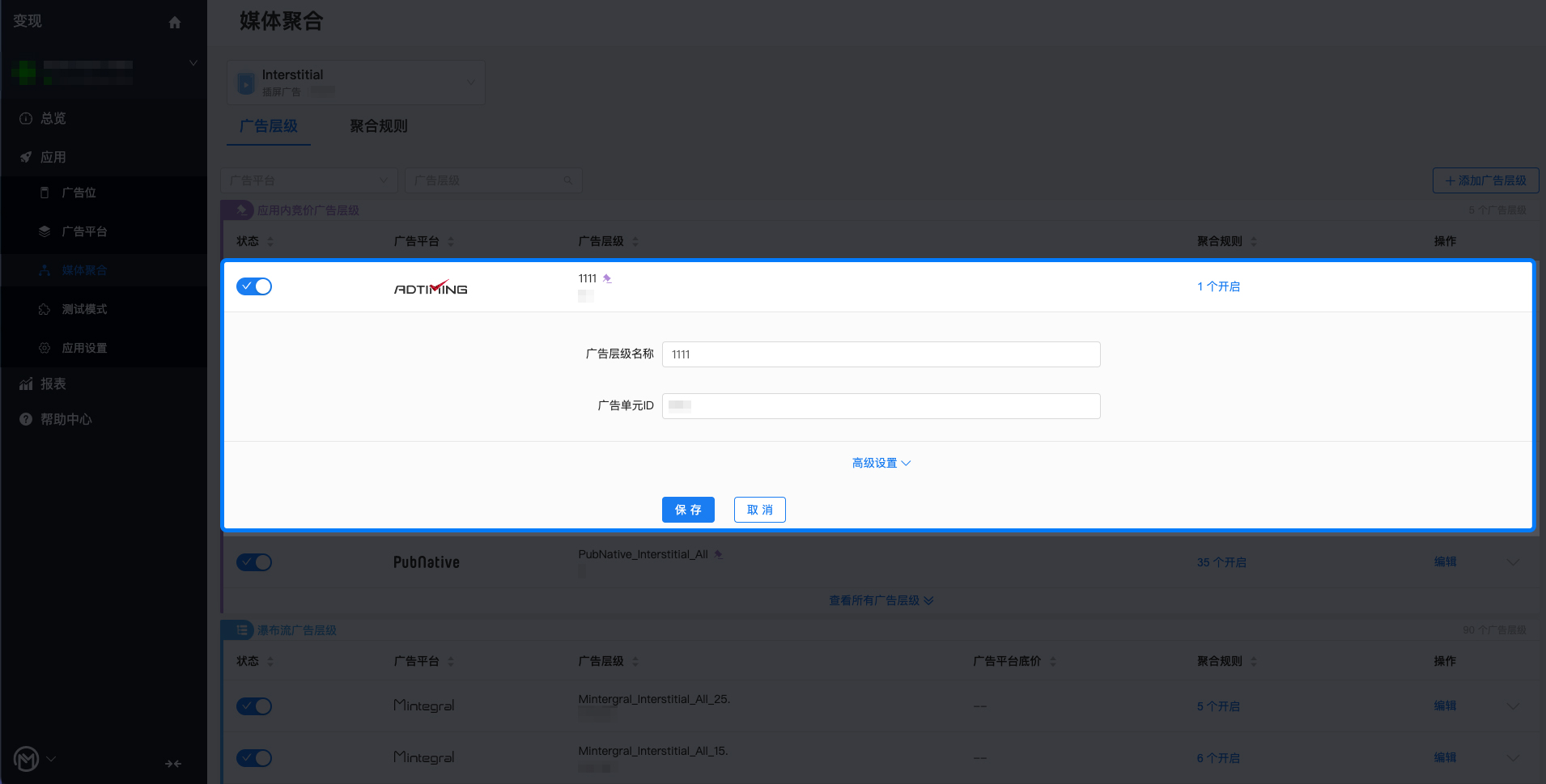
Task: Disable Mintergral_Interstitial_All_25 switch
Action: (254, 706)
